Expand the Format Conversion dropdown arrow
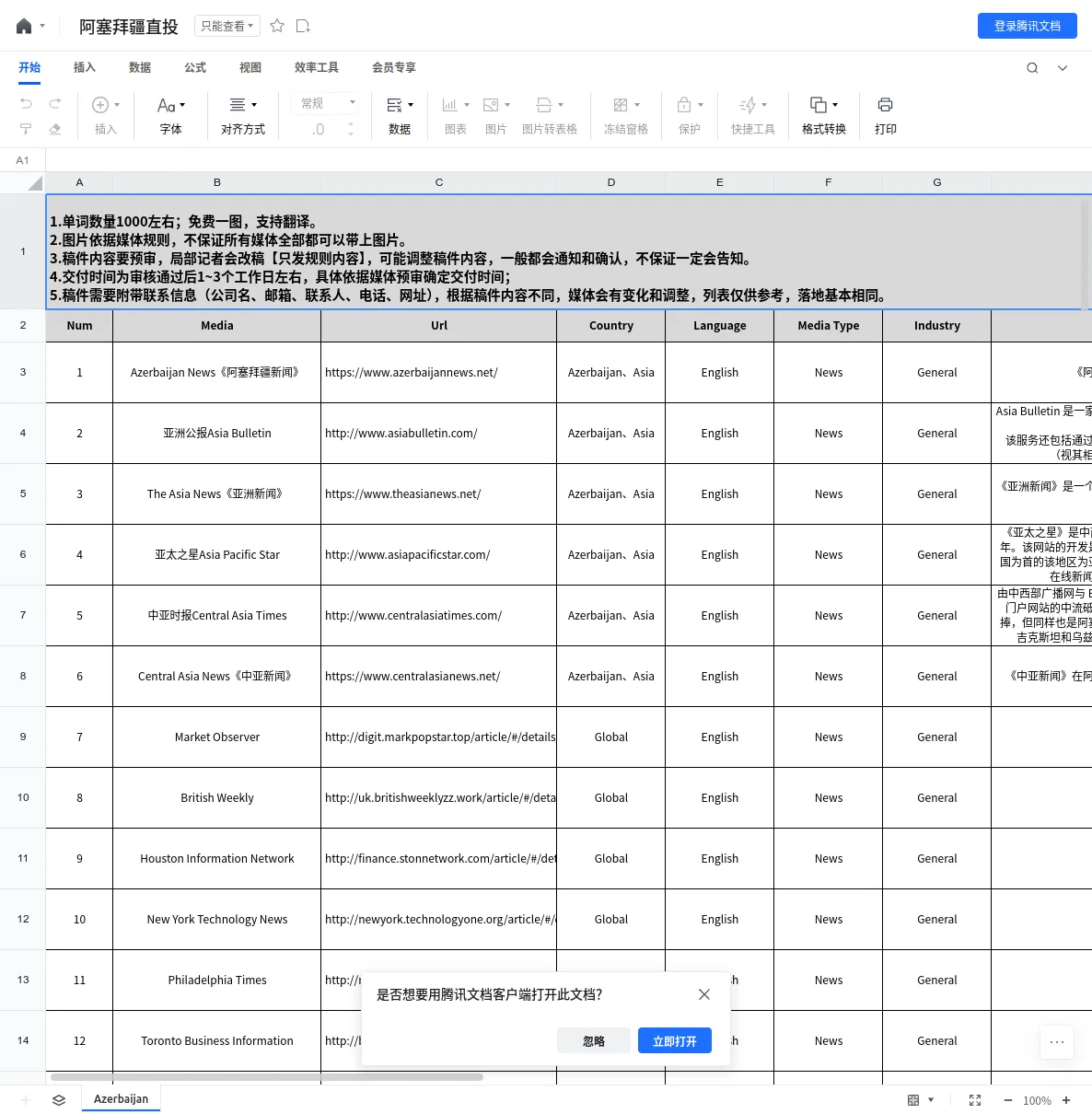 coord(835,105)
